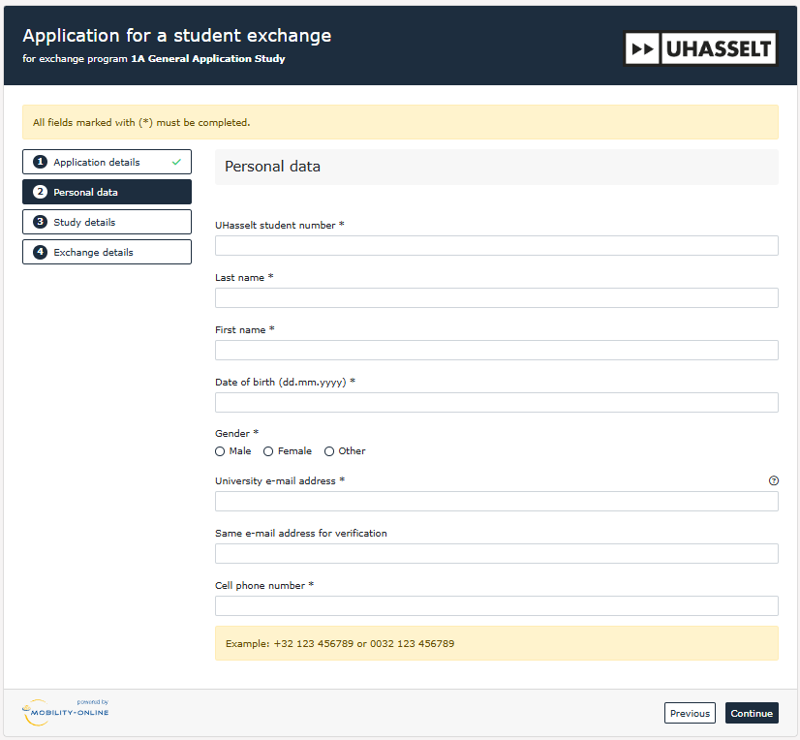Viewport: 800px width, 740px height.
Task: Choose the Female gender option
Action: (269, 451)
